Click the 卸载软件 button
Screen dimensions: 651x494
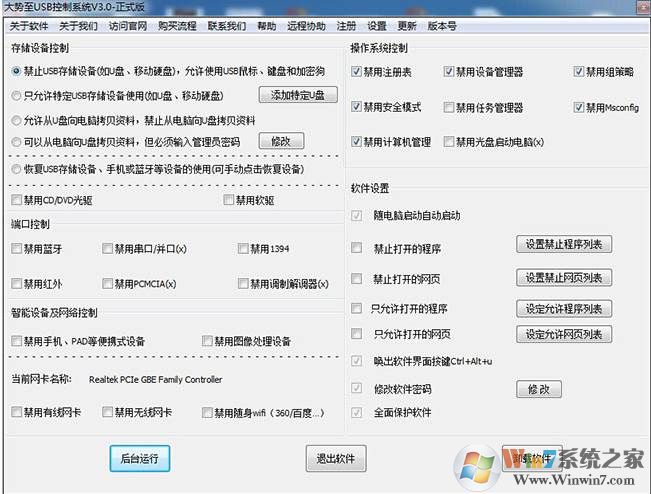pyautogui.click(x=532, y=458)
